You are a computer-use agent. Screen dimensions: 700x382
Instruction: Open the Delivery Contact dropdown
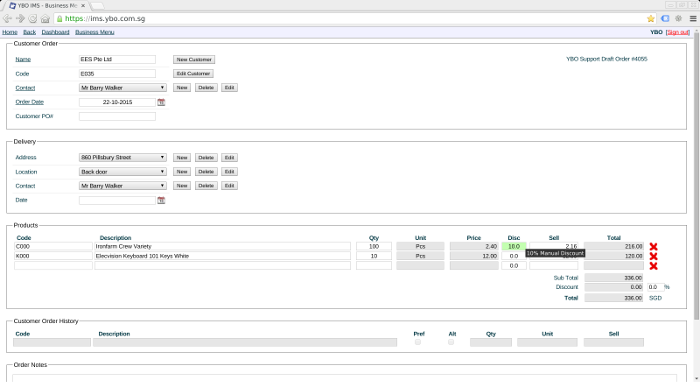[123, 186]
